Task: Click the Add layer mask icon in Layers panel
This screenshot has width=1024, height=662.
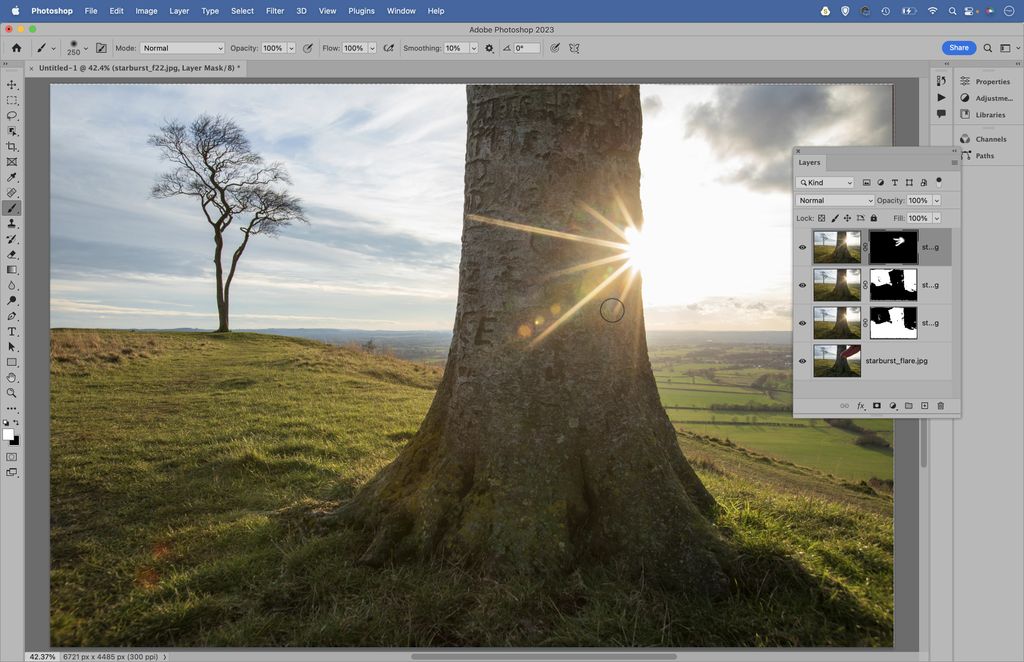Action: pyautogui.click(x=877, y=405)
